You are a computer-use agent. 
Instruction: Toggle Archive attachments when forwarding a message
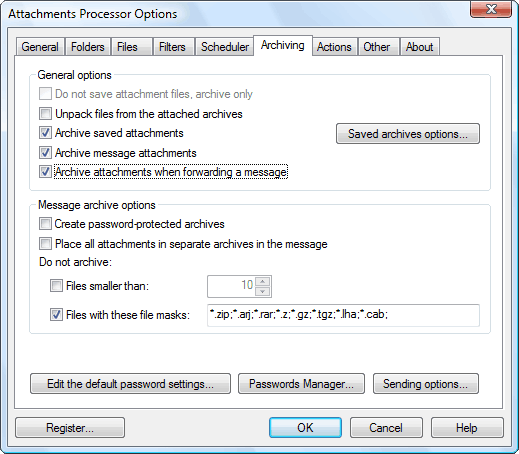(x=45, y=172)
